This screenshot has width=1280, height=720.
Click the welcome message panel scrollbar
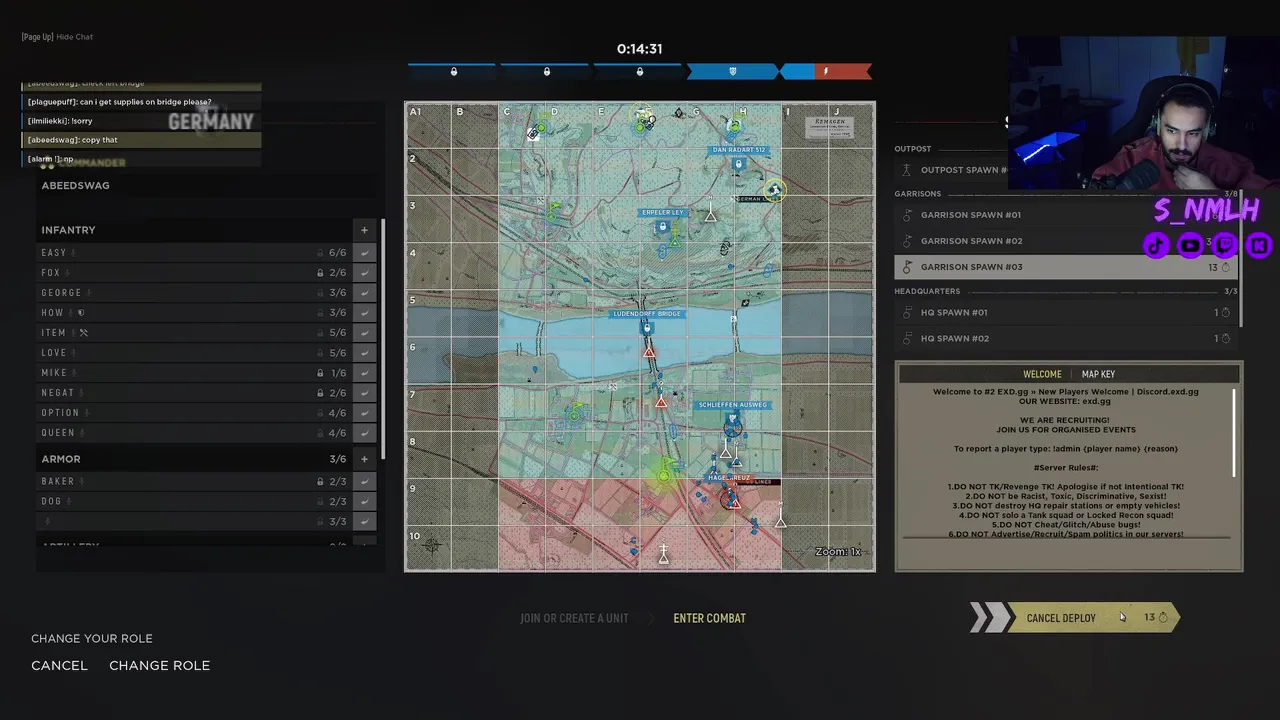[1235, 432]
